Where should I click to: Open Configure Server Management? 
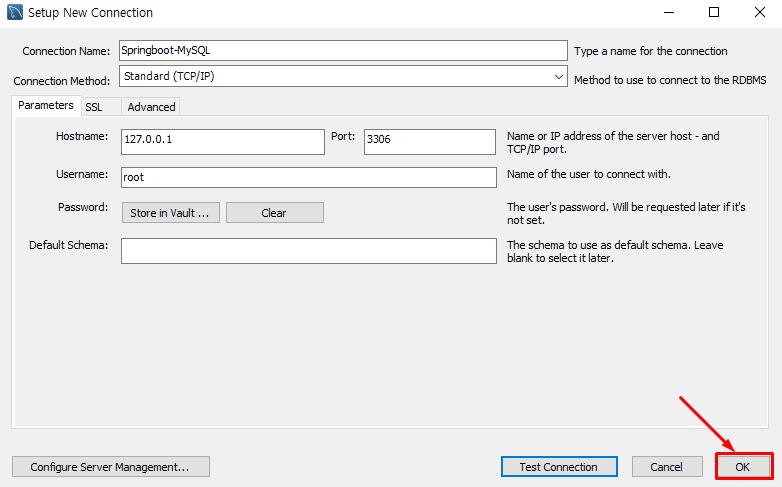click(111, 467)
